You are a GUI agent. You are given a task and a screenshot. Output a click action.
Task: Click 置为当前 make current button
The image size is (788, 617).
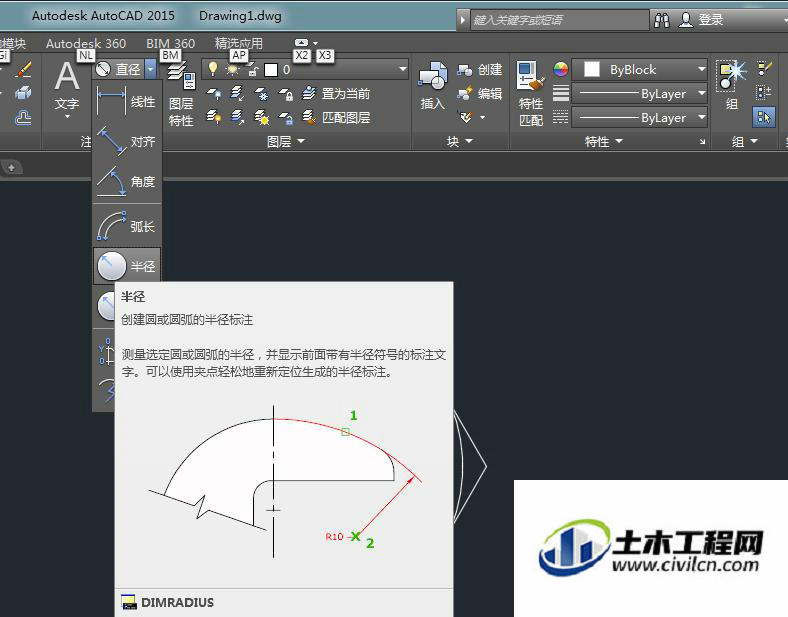[x=336, y=93]
